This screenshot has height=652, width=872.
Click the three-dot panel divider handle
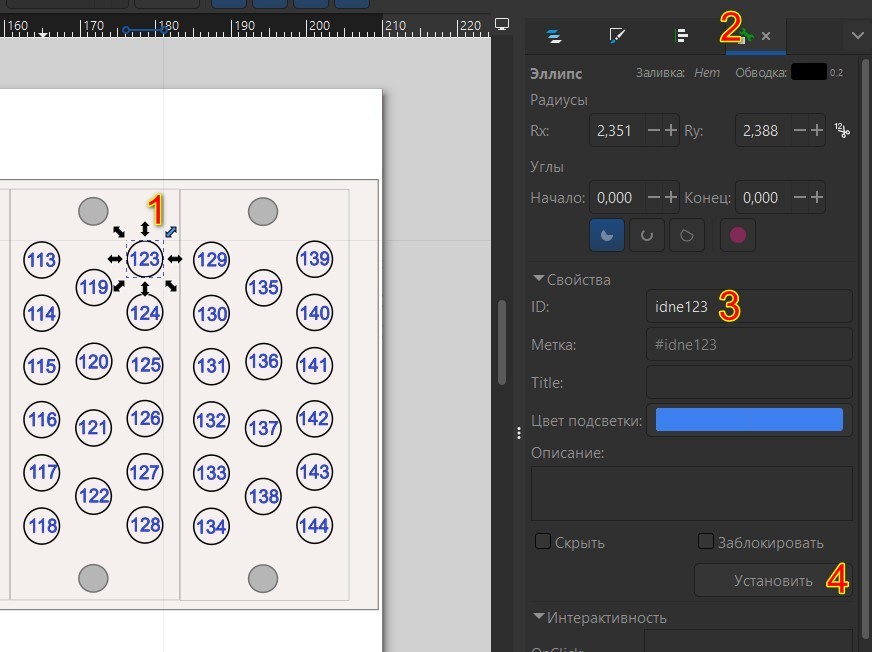pos(518,433)
